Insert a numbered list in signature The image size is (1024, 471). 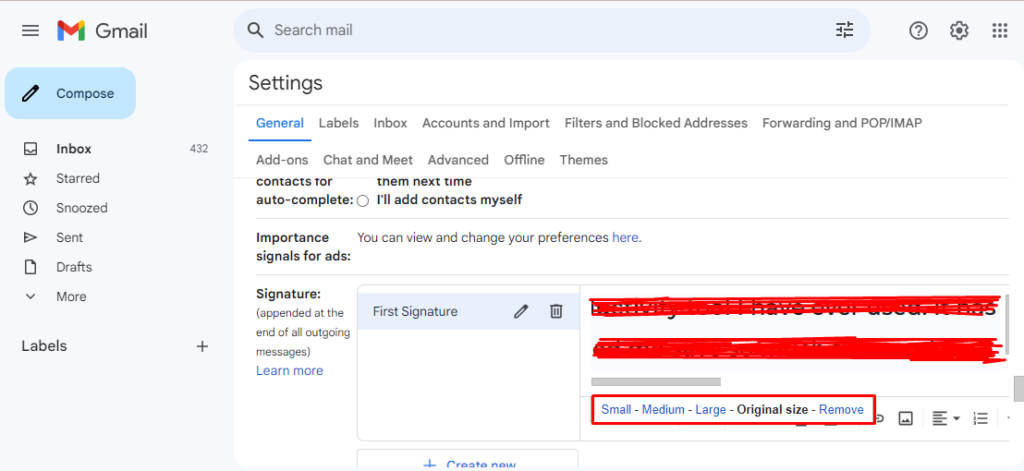[980, 419]
